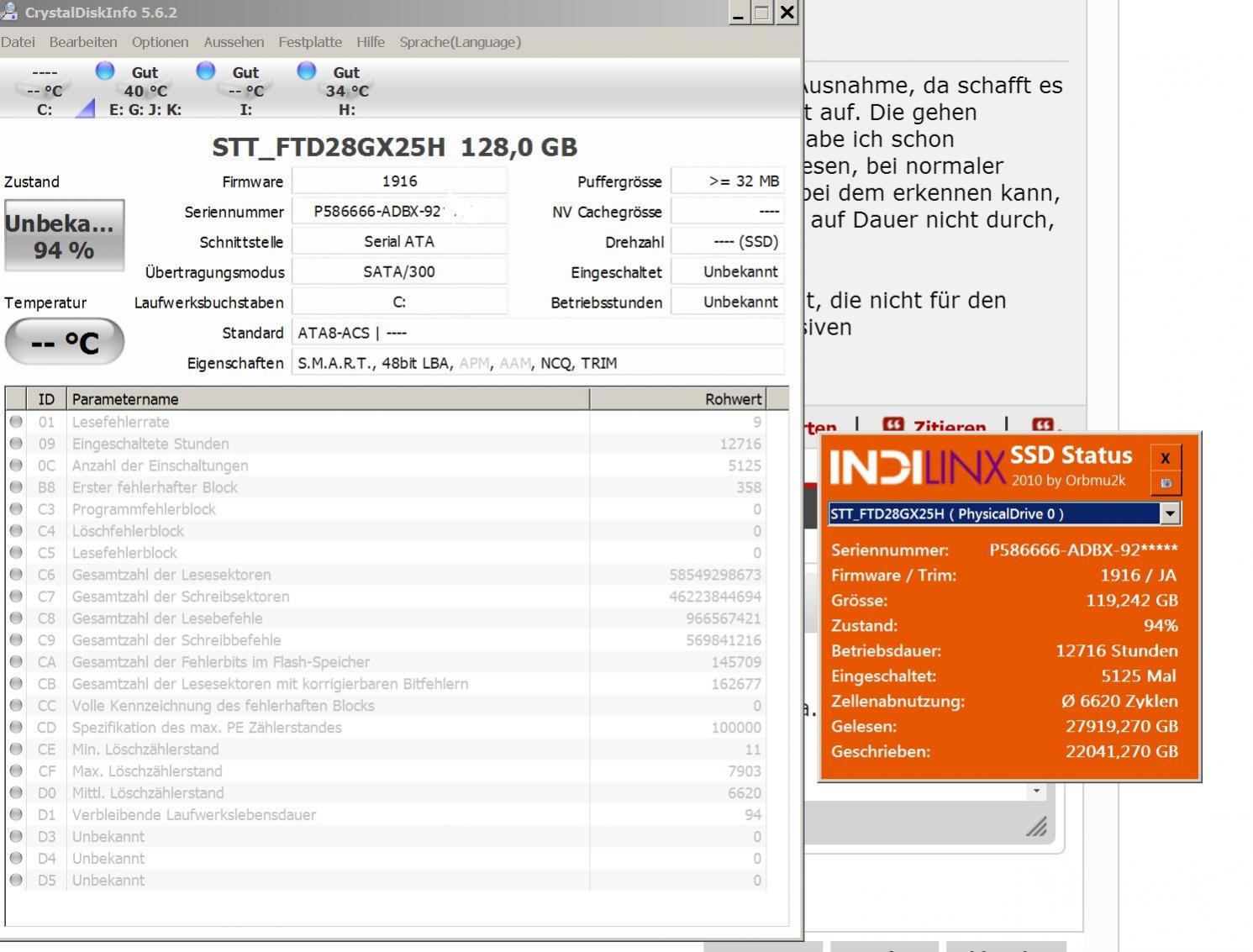Click status icon of row CB korrigierbaren Bitfehlern
Image resolution: width=1253 pixels, height=952 pixels.
(16, 684)
